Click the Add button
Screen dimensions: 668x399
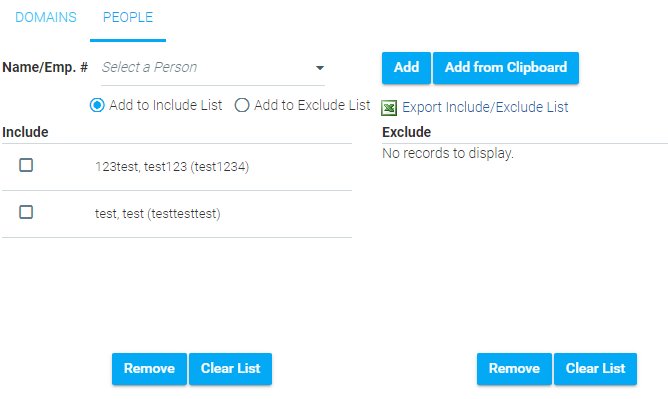click(406, 68)
